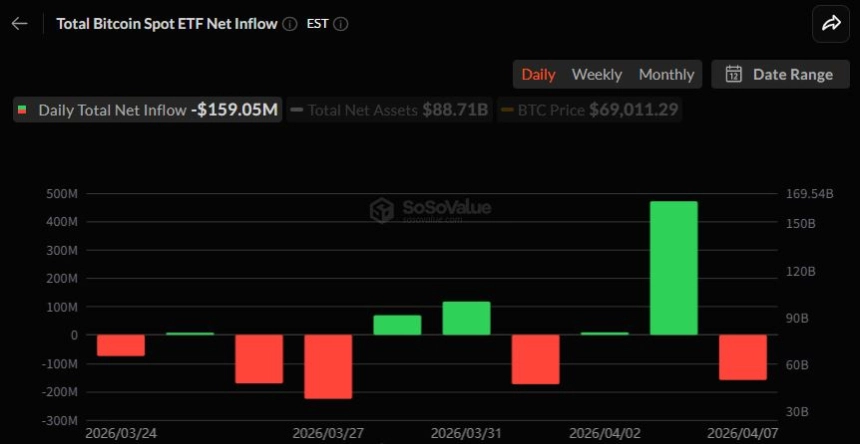Click the Daily Total Net Inflow legend icon
The height and width of the screenshot is (444, 860).
tap(23, 110)
